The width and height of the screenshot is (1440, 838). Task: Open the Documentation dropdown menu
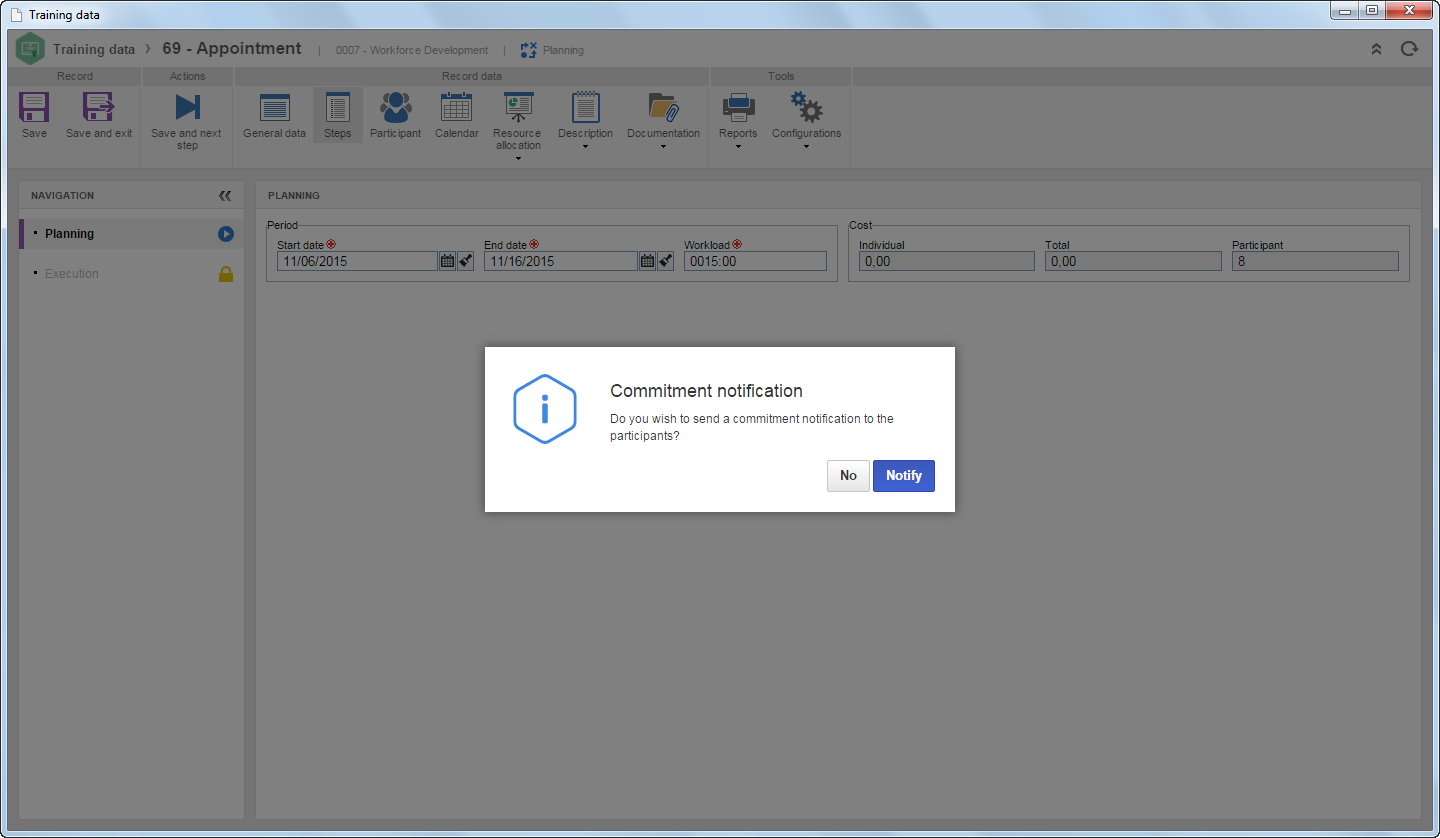click(663, 121)
